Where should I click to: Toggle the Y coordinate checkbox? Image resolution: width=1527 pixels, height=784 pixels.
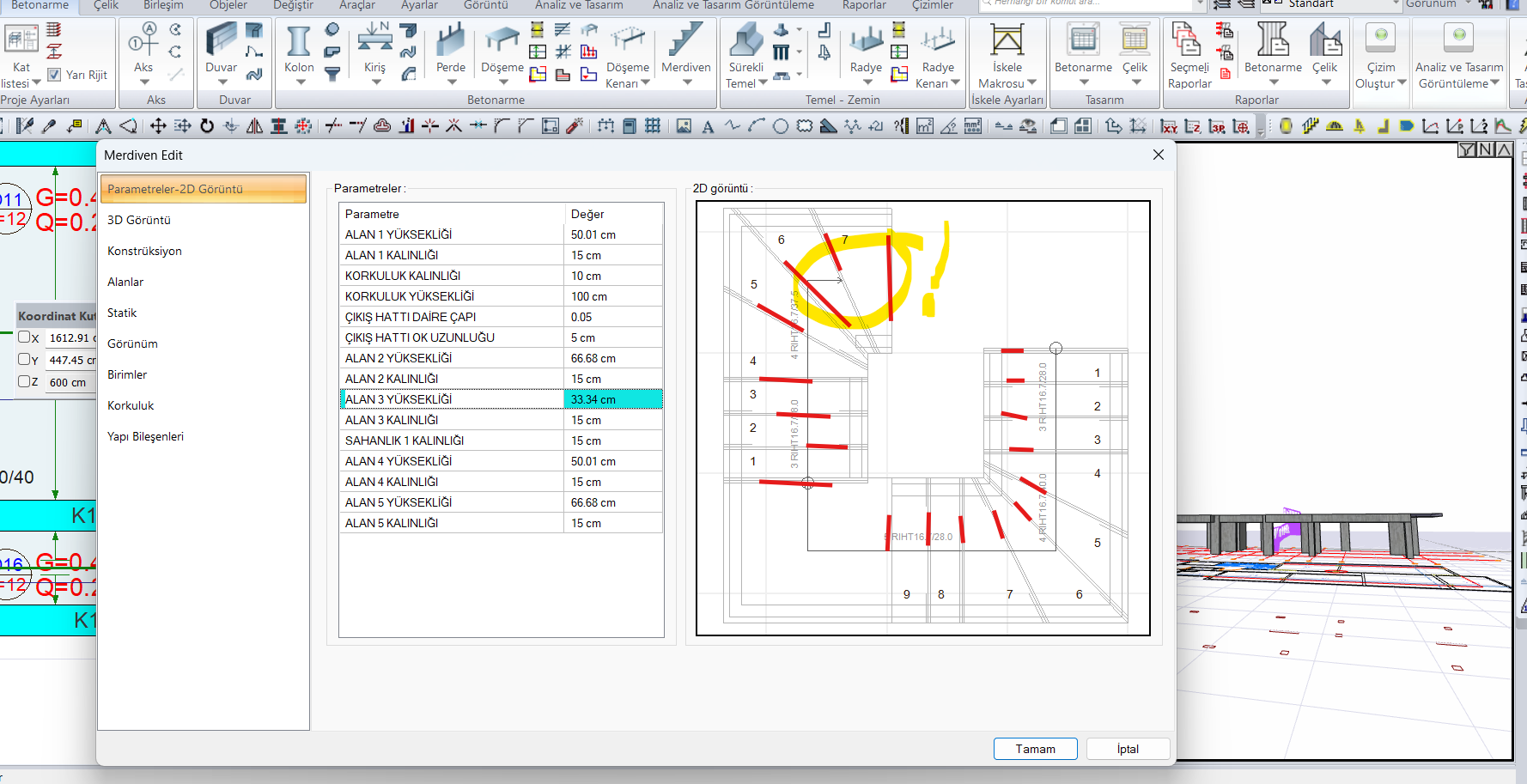(x=24, y=360)
